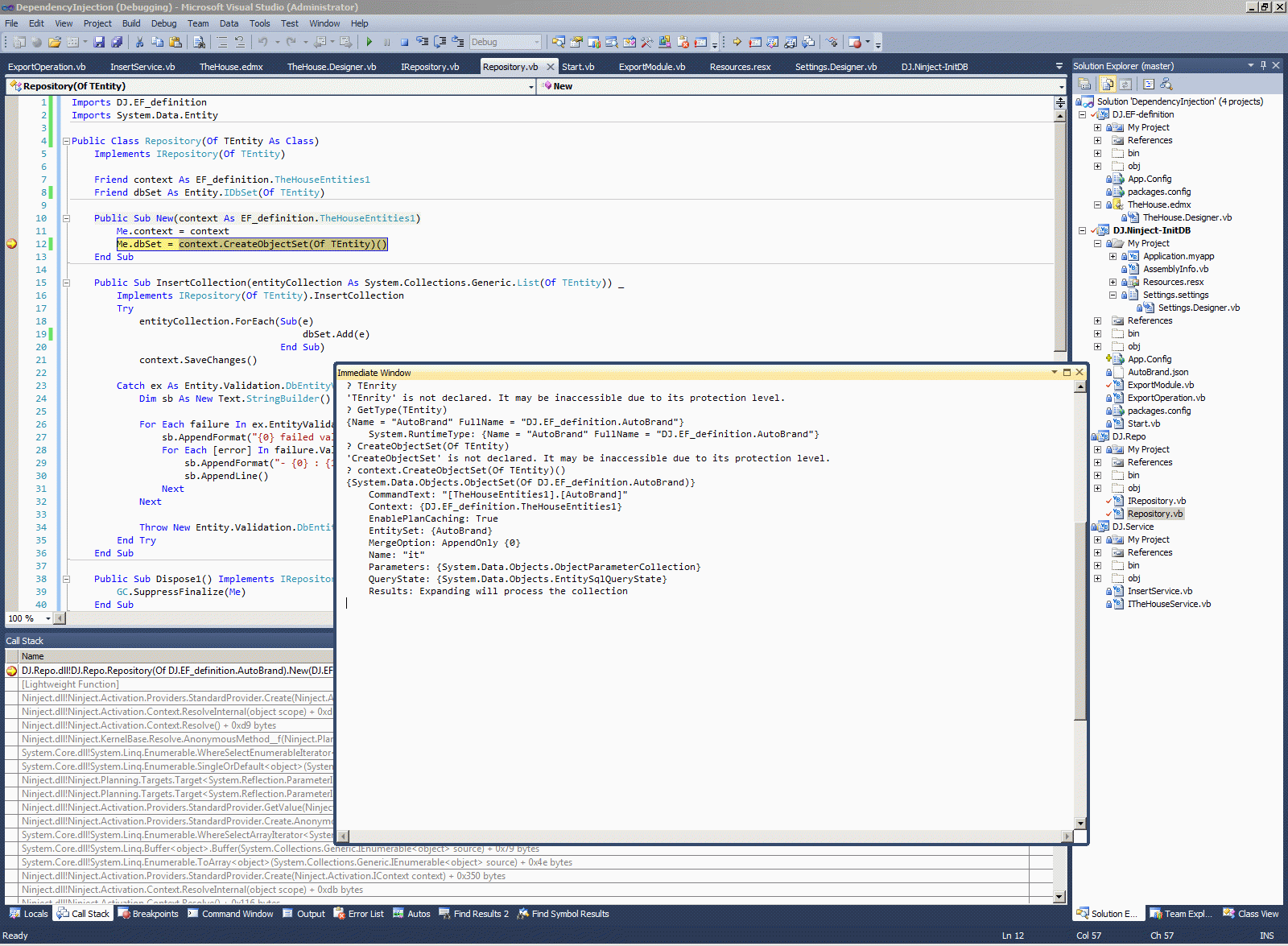
Task: Click the Find in Files icon
Action: (x=199, y=42)
